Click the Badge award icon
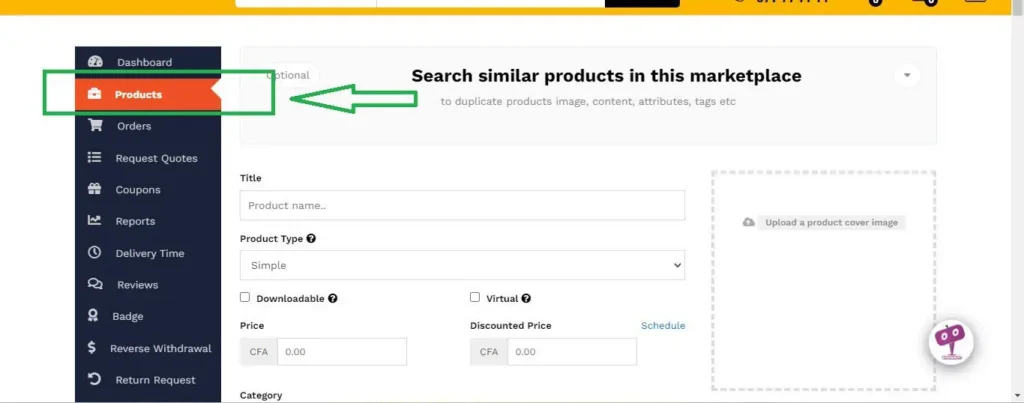Image resolution: width=1024 pixels, height=403 pixels. 93,316
